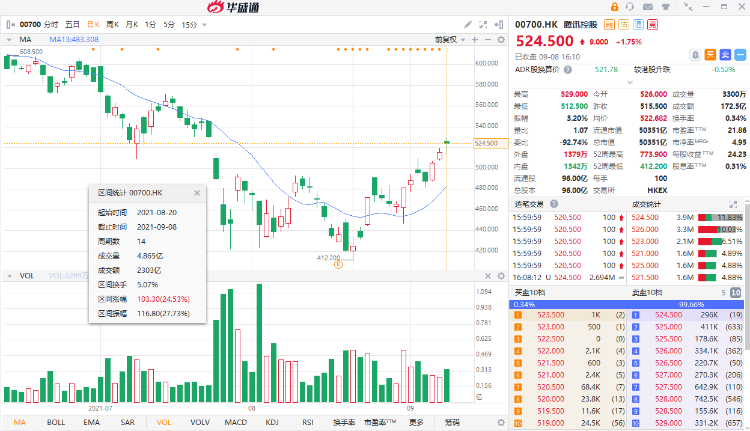Click the 逐笔交易 help question icon
This screenshot has width=750, height=431.
pyautogui.click(x=554, y=204)
